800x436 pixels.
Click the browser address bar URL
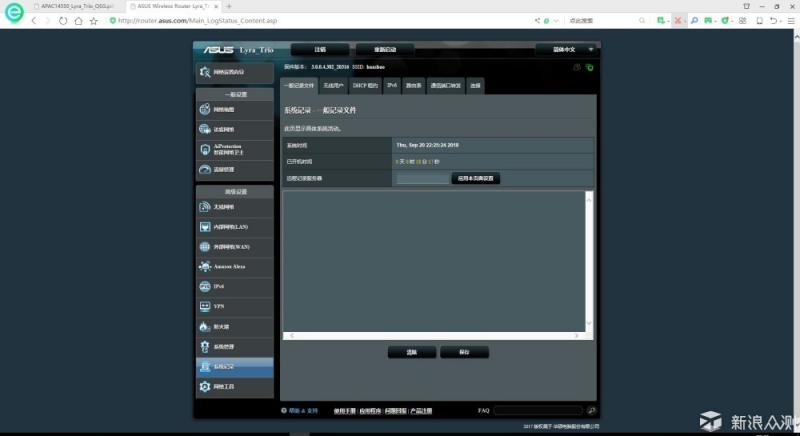(x=197, y=21)
